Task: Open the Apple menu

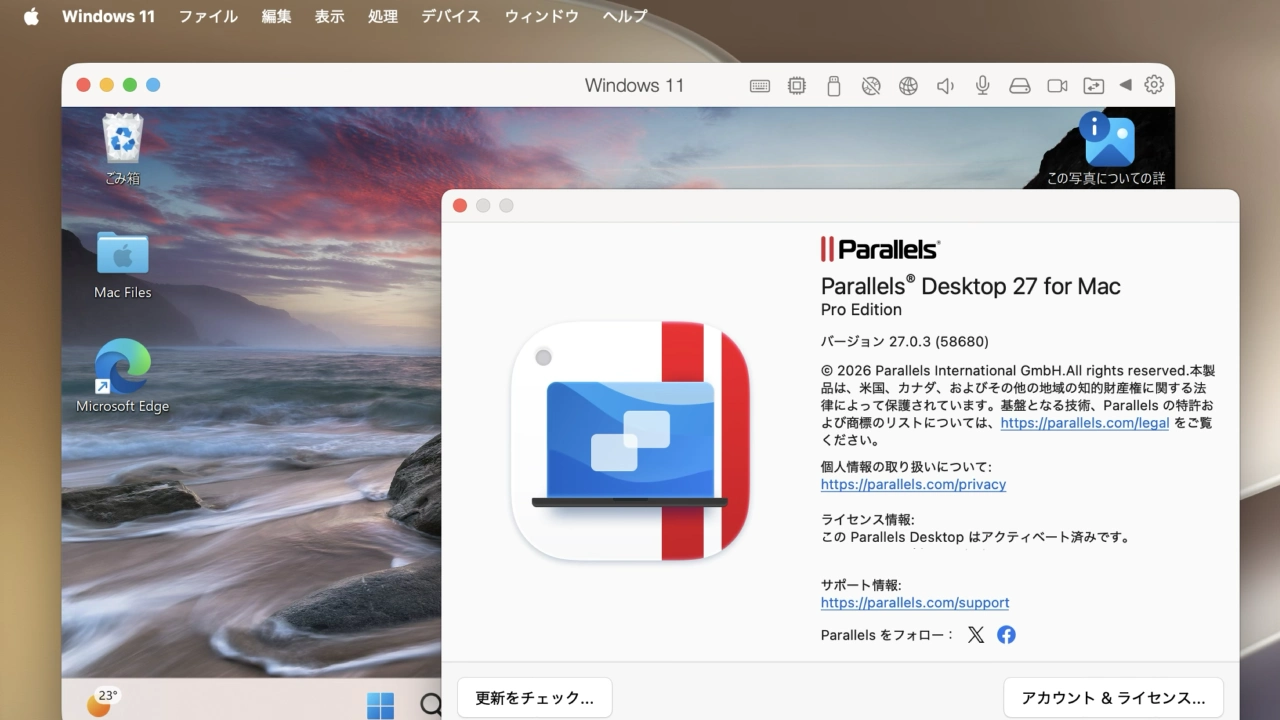Action: click(31, 16)
